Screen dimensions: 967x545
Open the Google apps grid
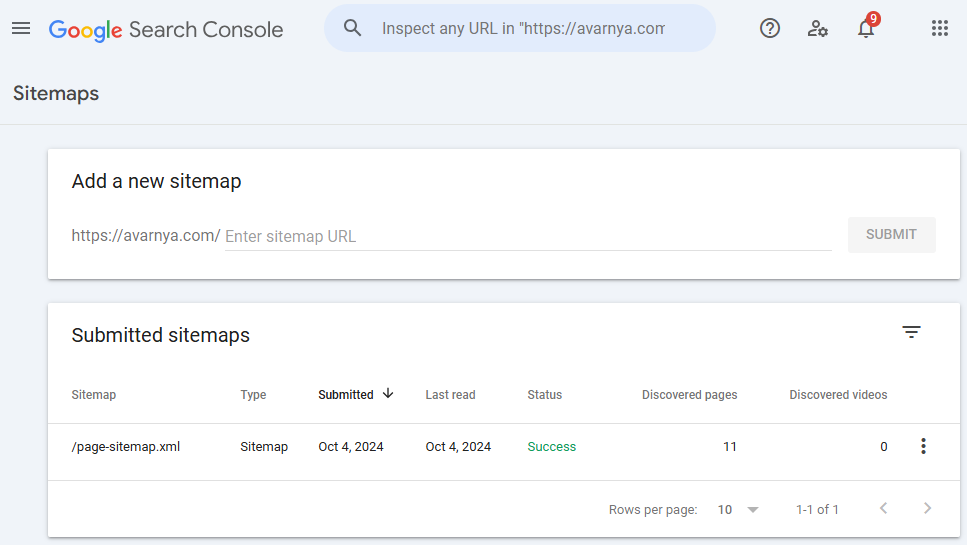pyautogui.click(x=939, y=28)
